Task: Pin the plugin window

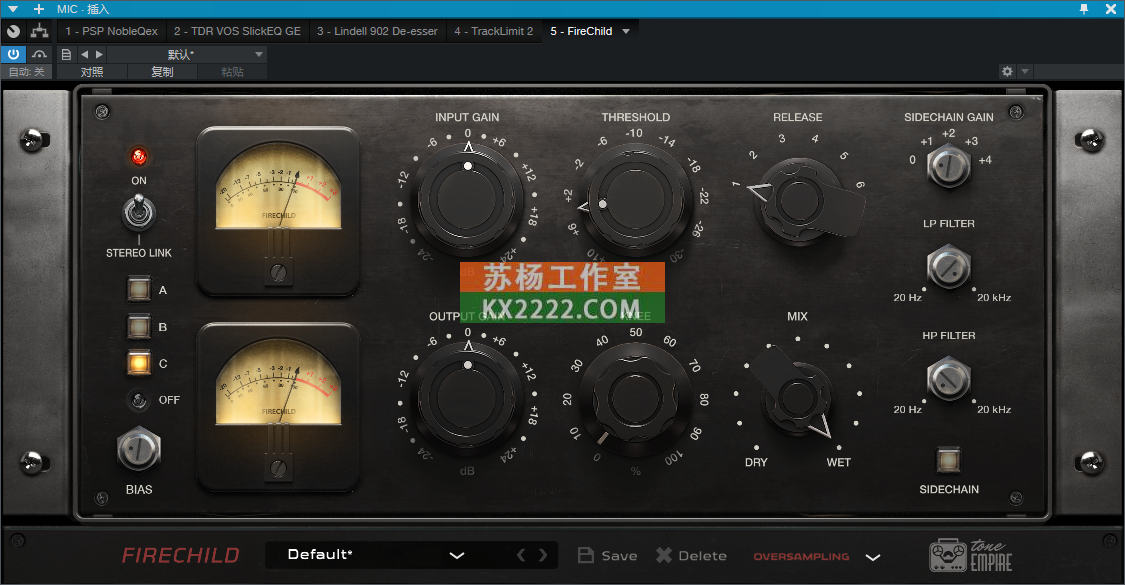Action: coord(1084,9)
